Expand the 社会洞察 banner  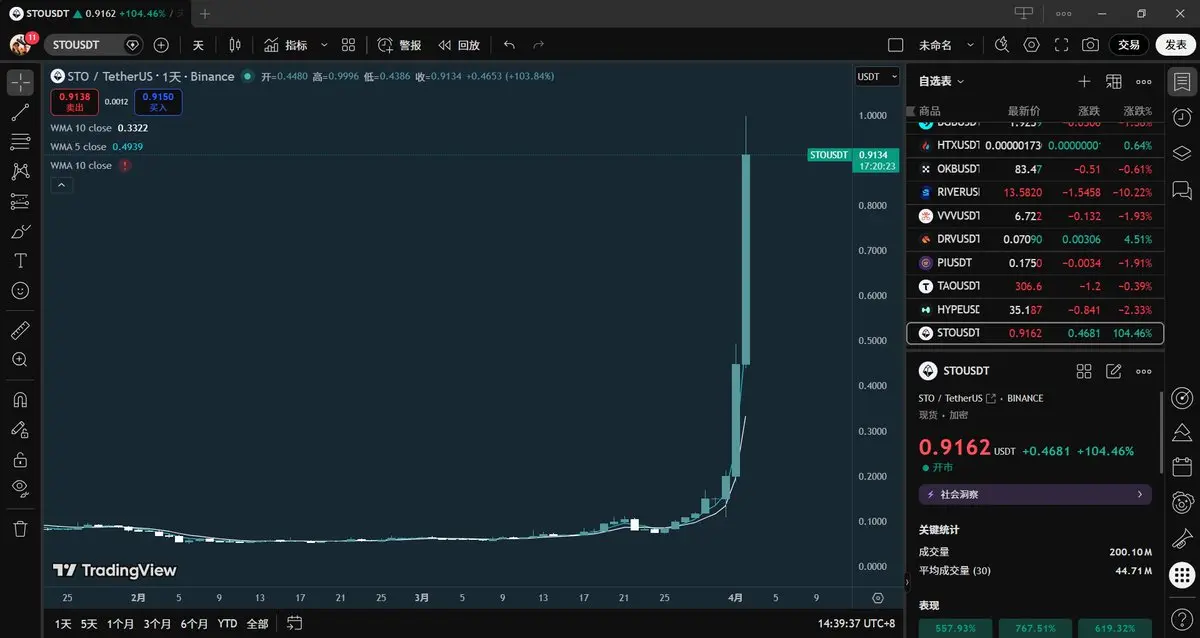(1035, 494)
